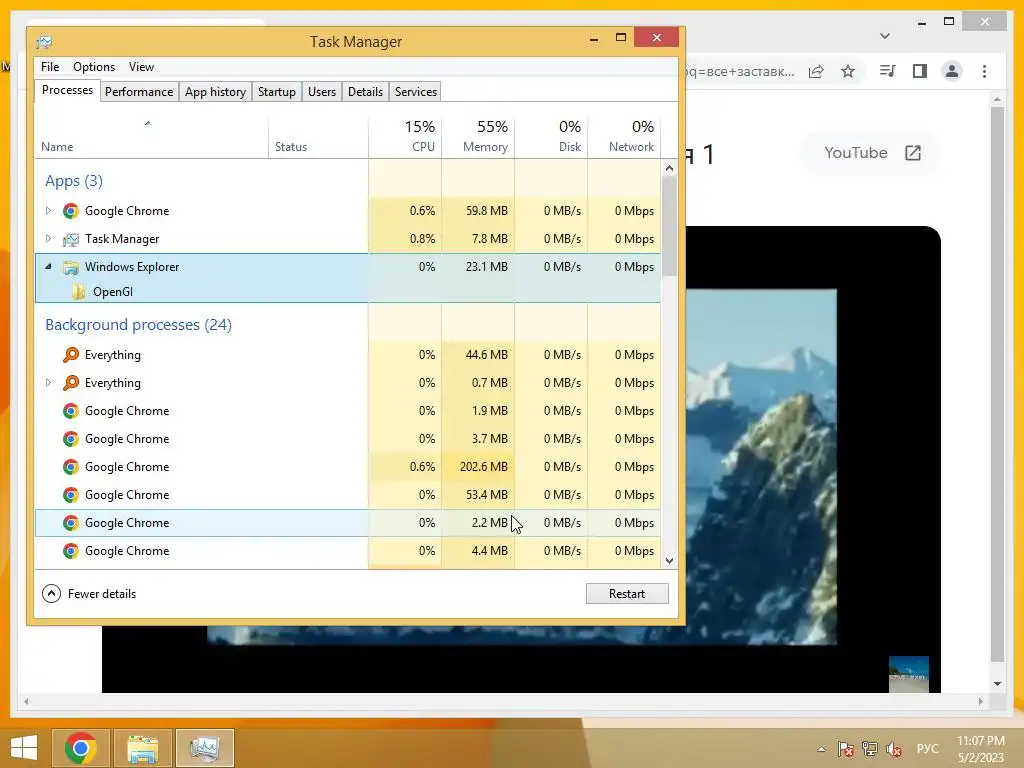
Task: Click the Fewer details arrow icon
Action: tap(51, 594)
